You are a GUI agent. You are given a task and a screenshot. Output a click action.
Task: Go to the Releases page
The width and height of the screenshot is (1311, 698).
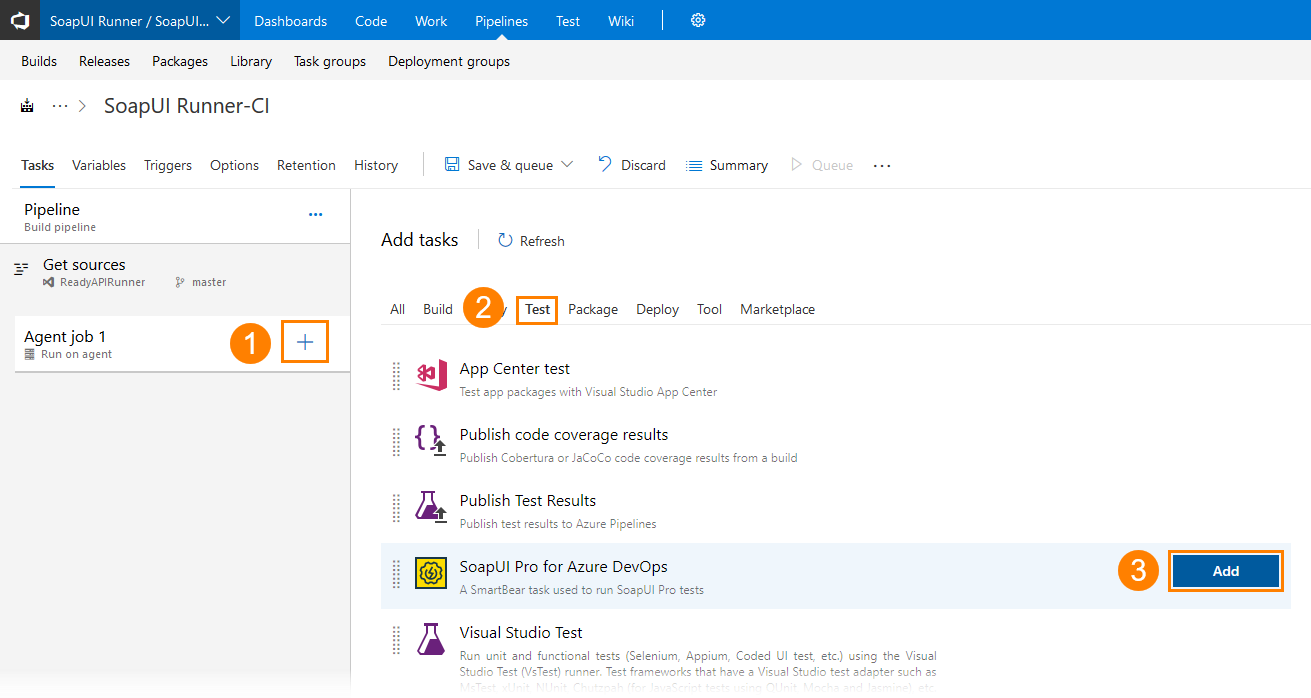pos(105,61)
